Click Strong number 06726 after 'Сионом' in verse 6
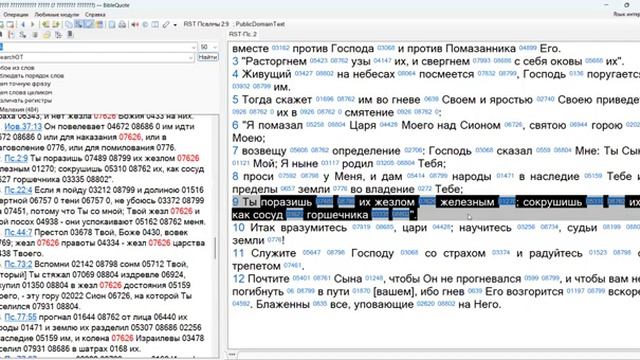The image size is (640, 360). click(x=513, y=125)
